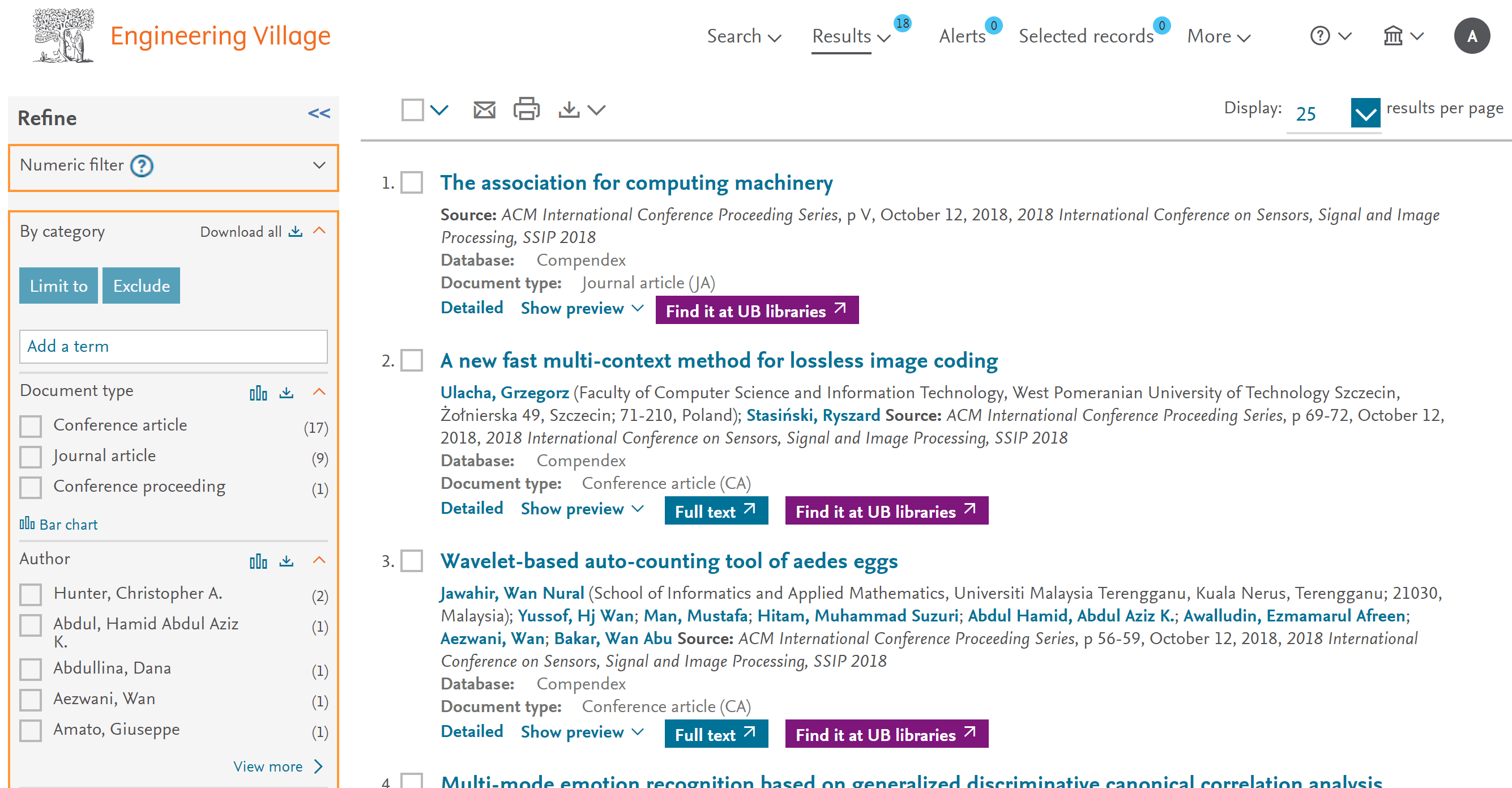
Task: Expand Show preview for aedes eggs result
Action: pos(582,732)
